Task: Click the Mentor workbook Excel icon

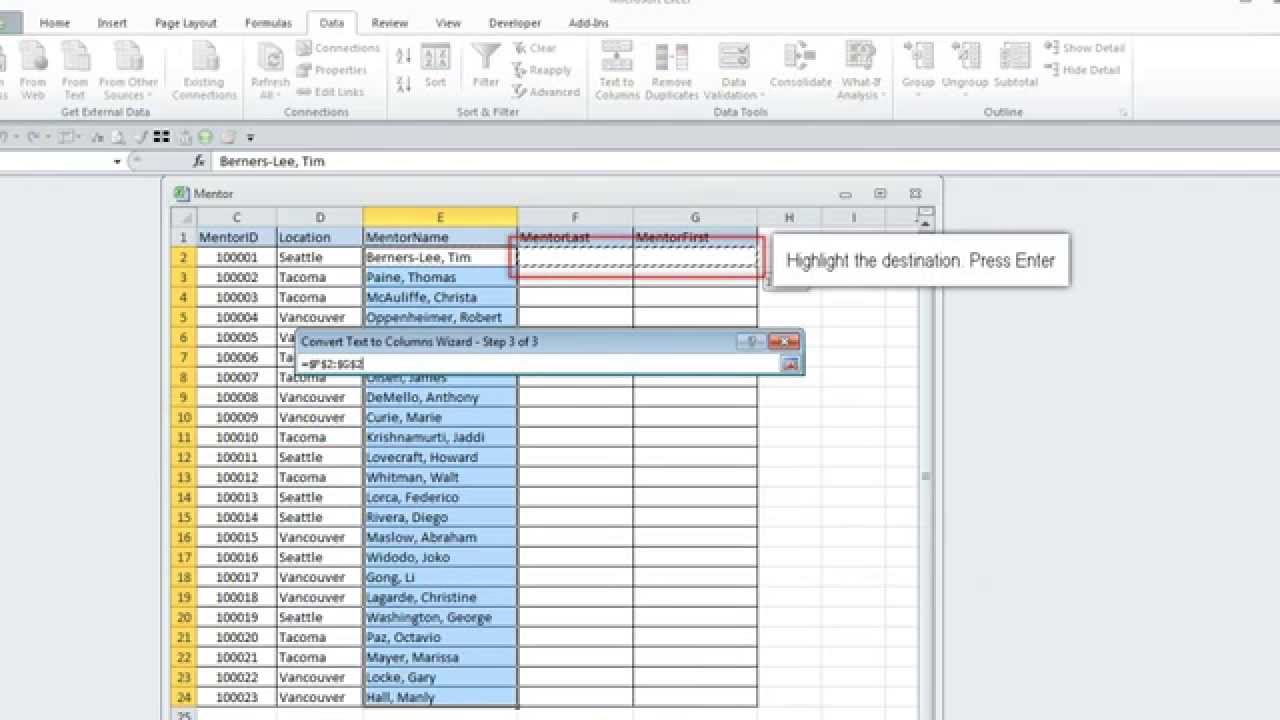Action: pyautogui.click(x=181, y=194)
